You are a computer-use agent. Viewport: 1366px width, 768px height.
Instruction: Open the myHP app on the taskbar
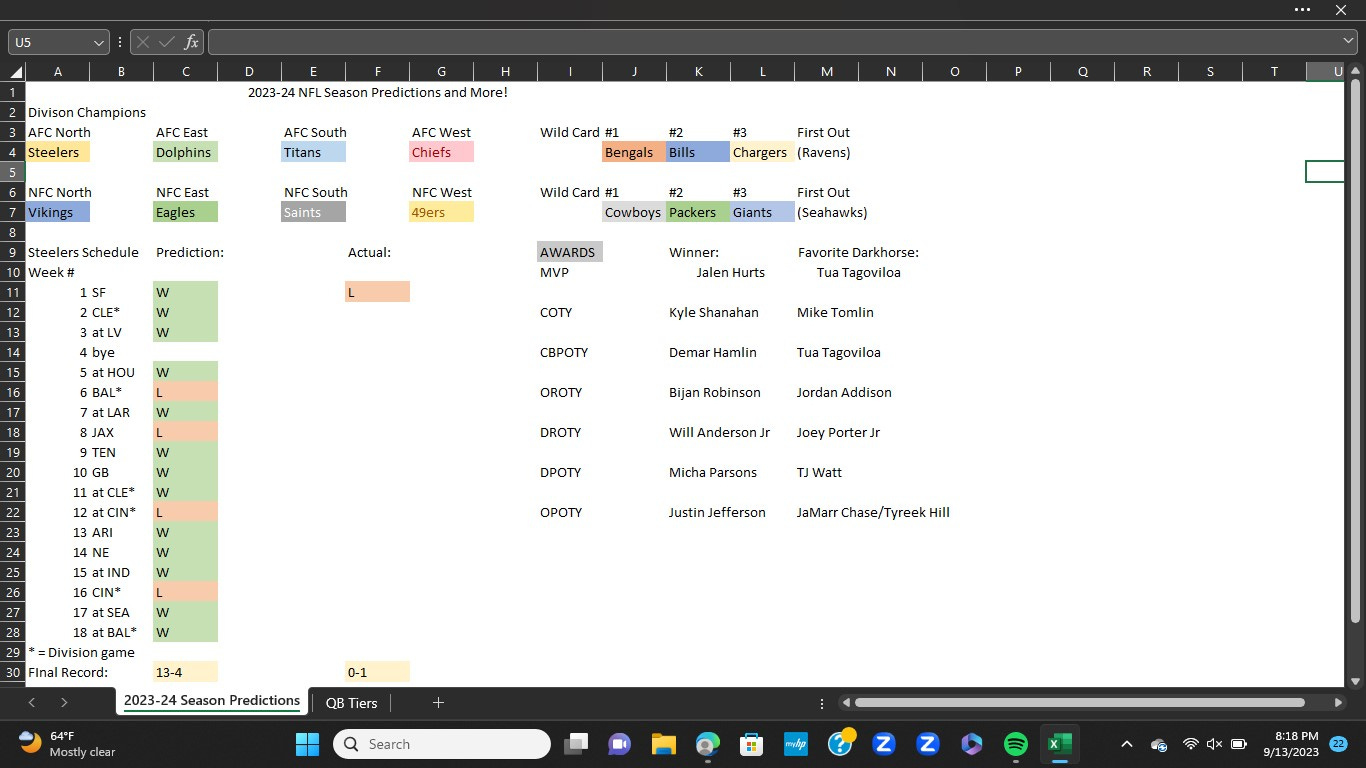tap(795, 744)
